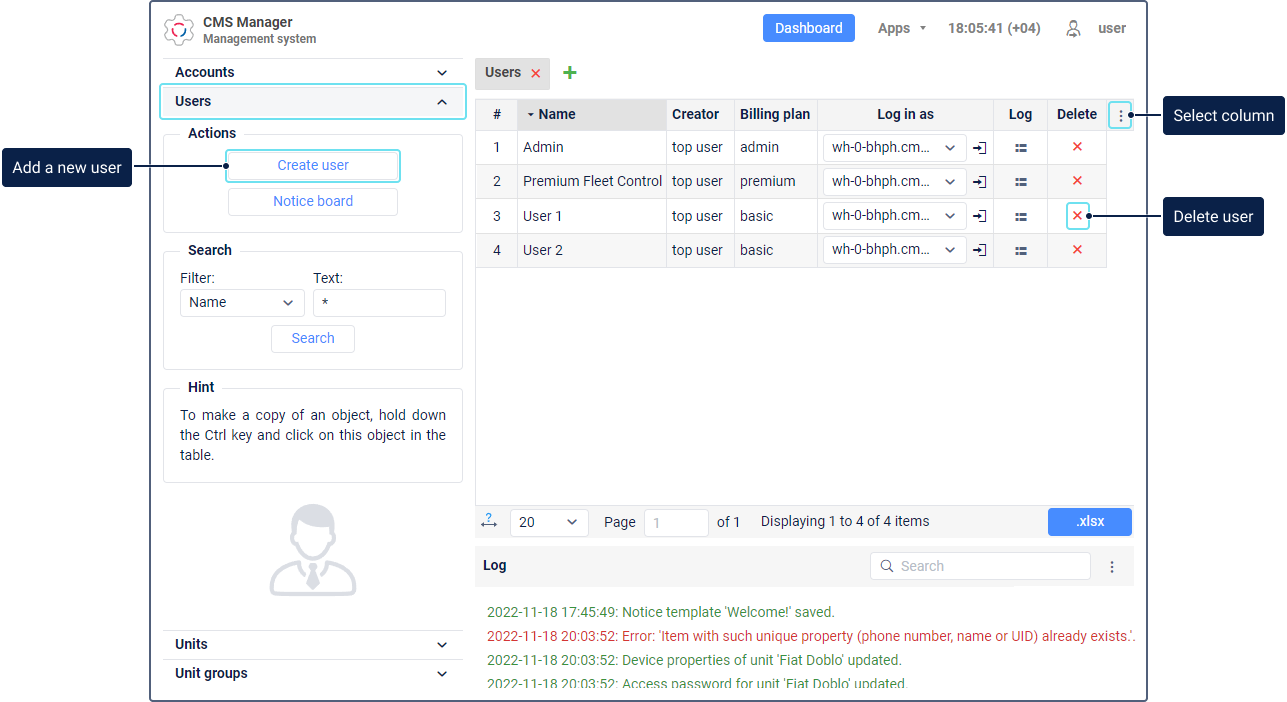Screen dimensions: 1287x702
Task: Close the Users tab
Action: pyautogui.click(x=536, y=74)
